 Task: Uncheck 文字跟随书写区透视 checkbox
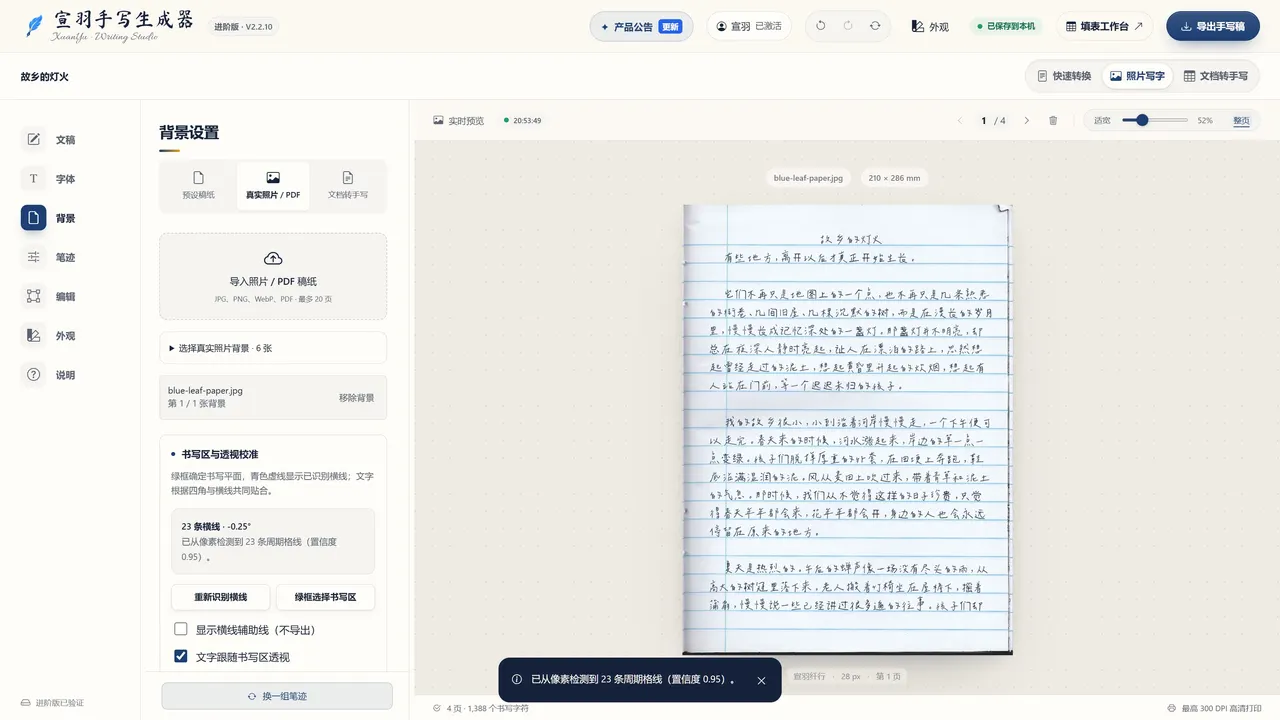point(181,657)
